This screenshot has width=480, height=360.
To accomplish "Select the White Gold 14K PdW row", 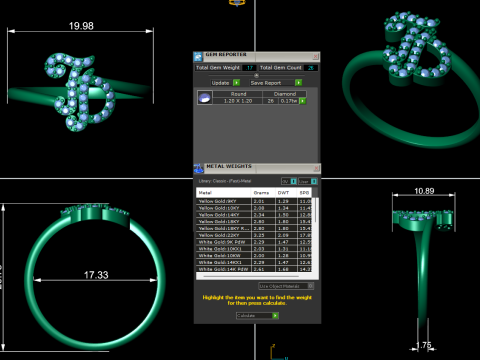I will 254,269.
